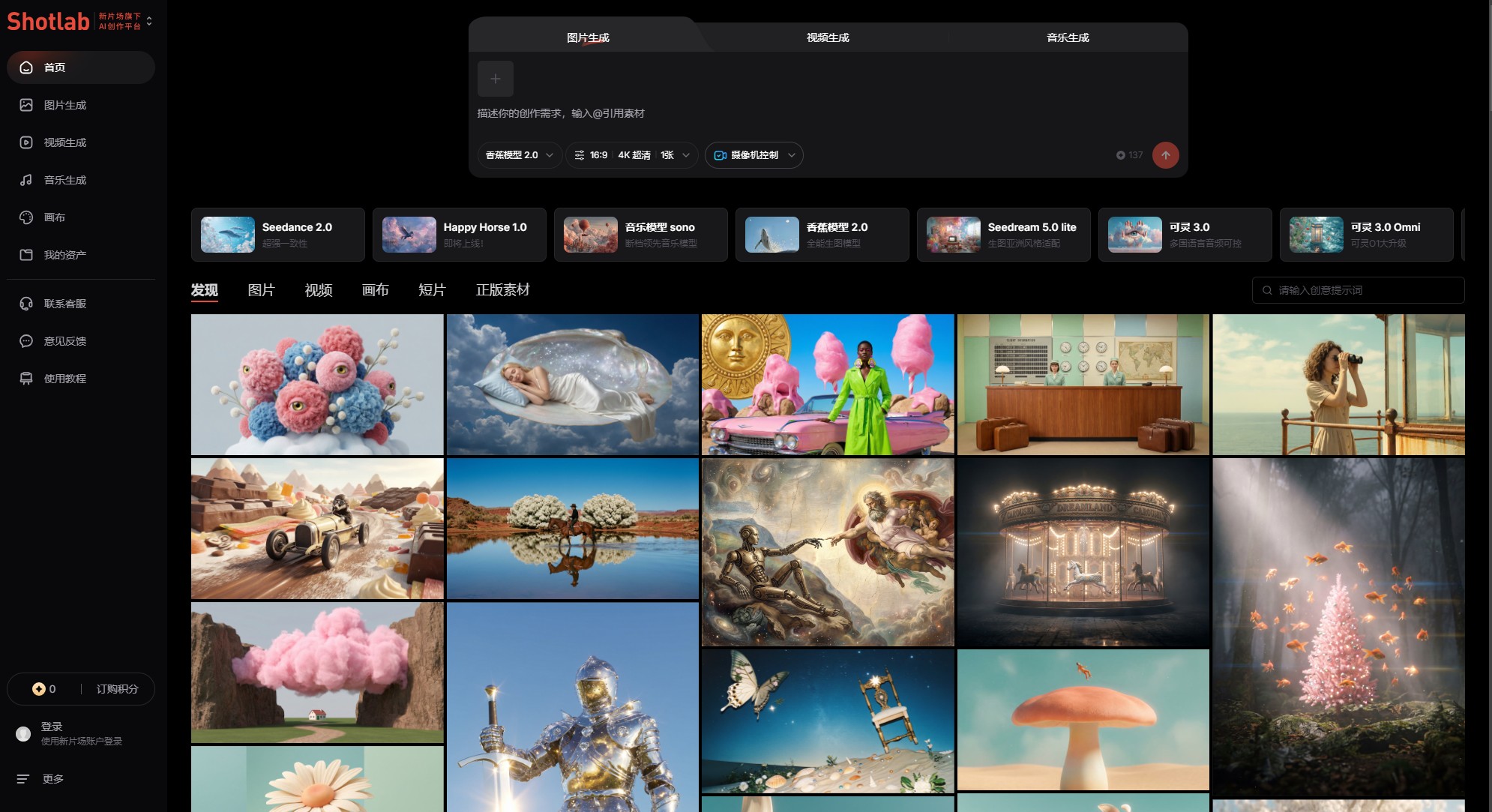The height and width of the screenshot is (812, 1492).
Task: Select the Seedance 2.0 model card
Action: point(277,235)
